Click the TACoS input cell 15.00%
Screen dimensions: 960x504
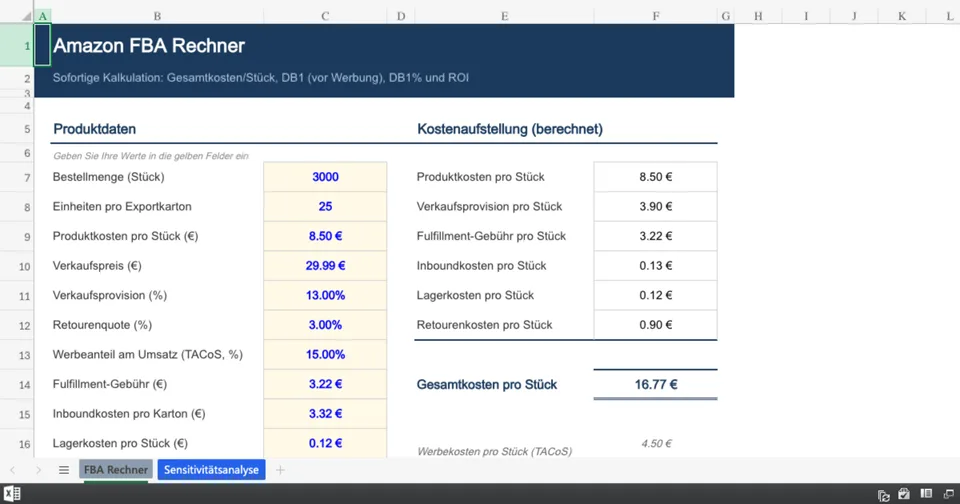click(x=325, y=355)
